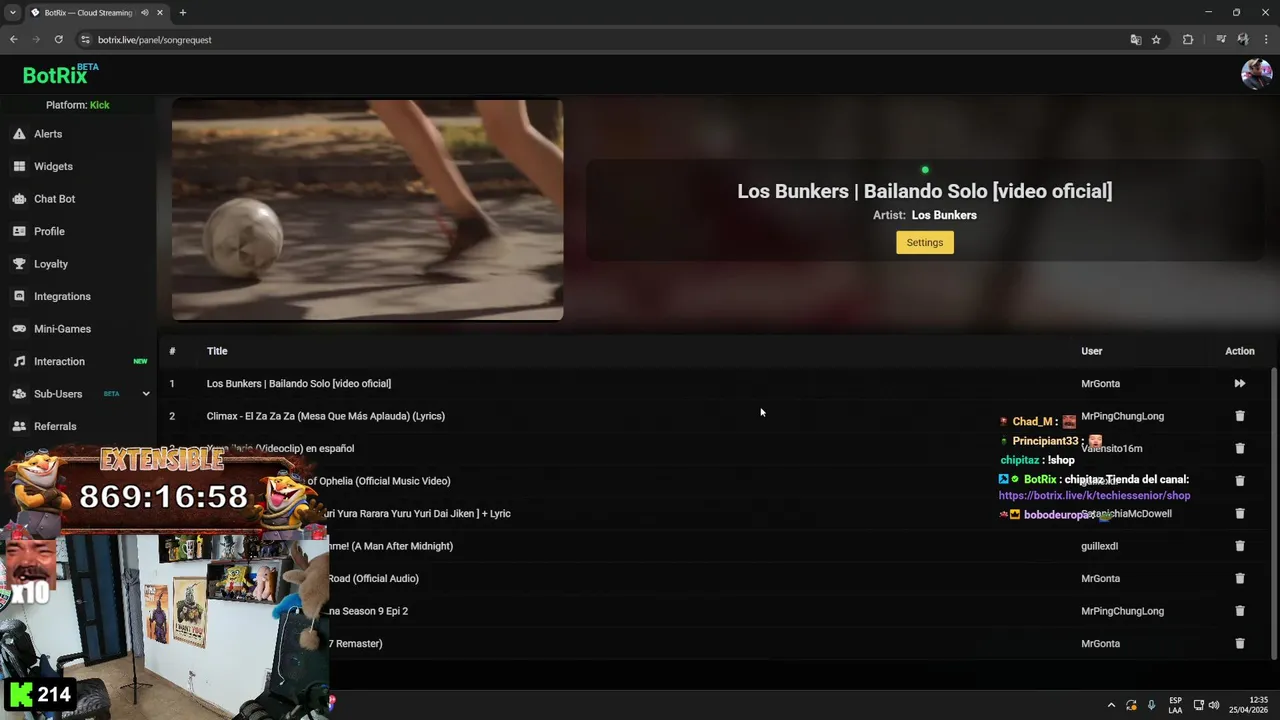Open the Chat Bot robot icon
This screenshot has height=720, width=1280.
19,199
